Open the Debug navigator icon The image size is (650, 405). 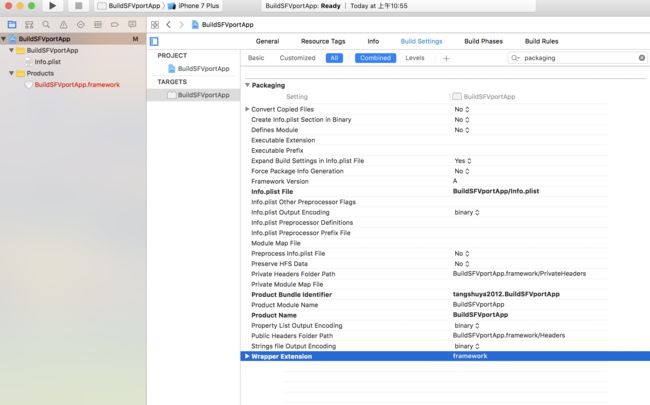coord(98,25)
